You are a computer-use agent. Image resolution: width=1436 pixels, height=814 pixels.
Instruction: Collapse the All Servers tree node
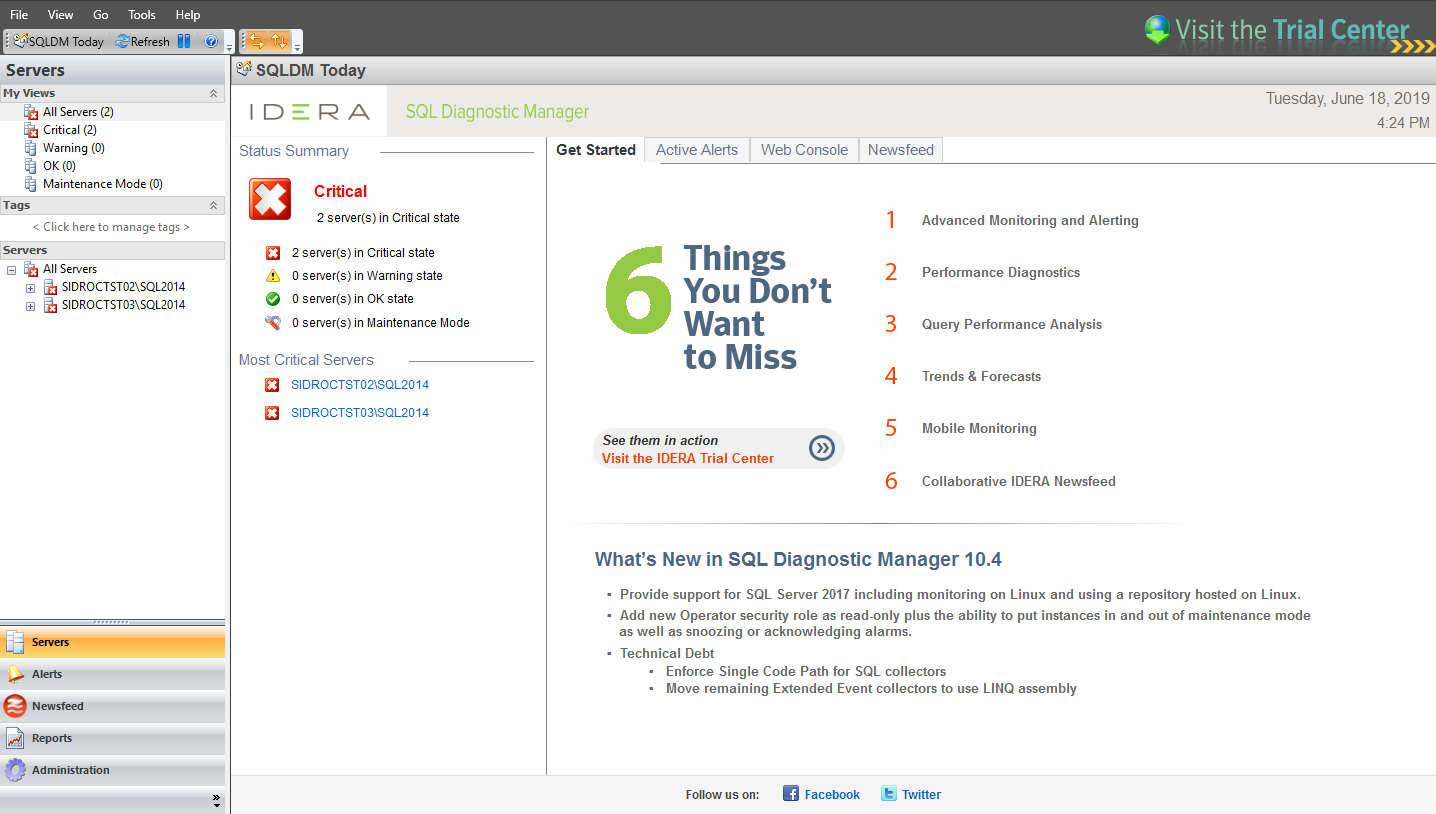point(12,269)
